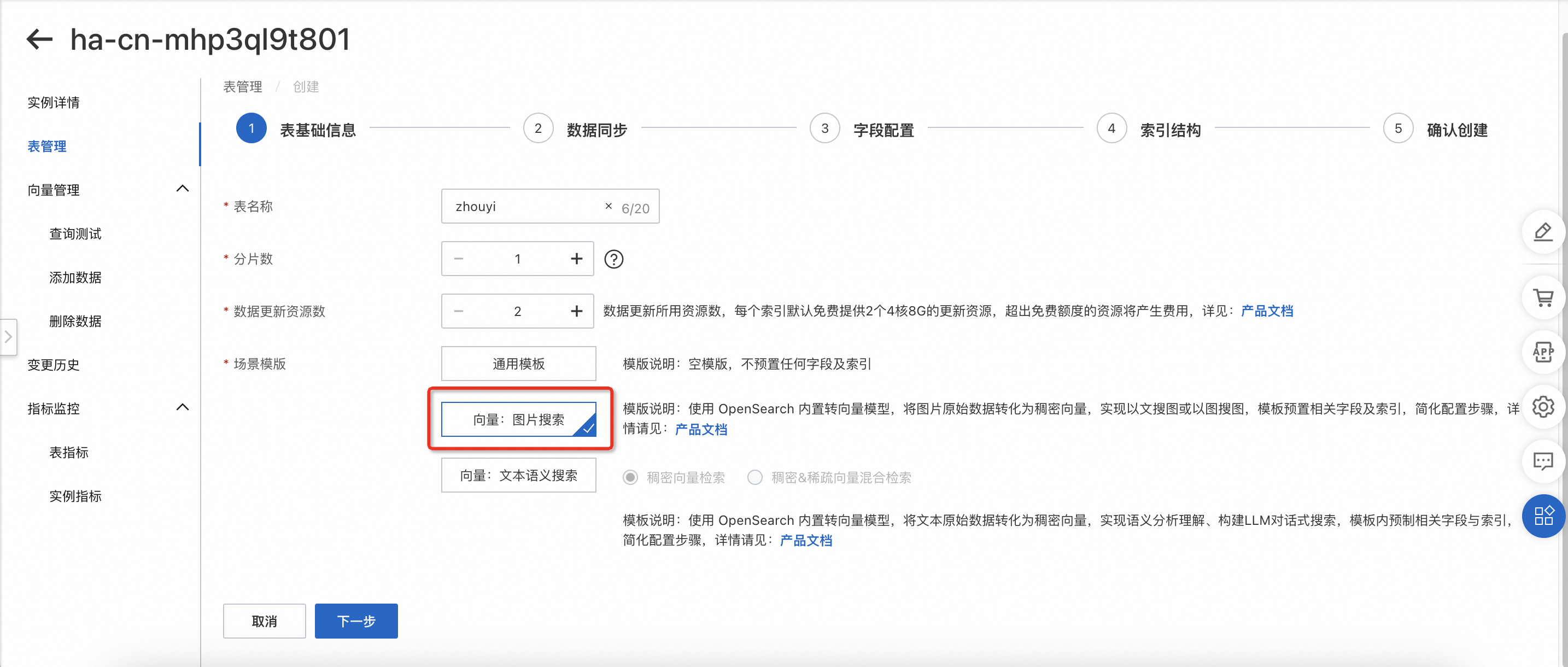Click the 下一步 button

tap(356, 622)
